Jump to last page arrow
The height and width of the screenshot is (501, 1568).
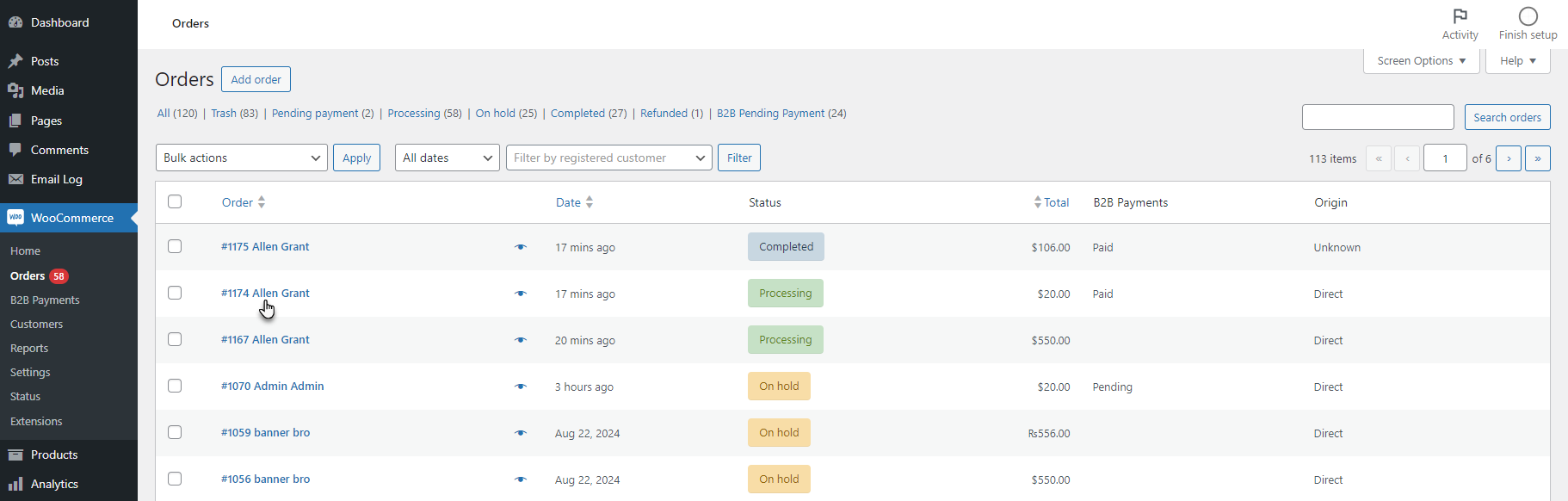click(x=1538, y=158)
